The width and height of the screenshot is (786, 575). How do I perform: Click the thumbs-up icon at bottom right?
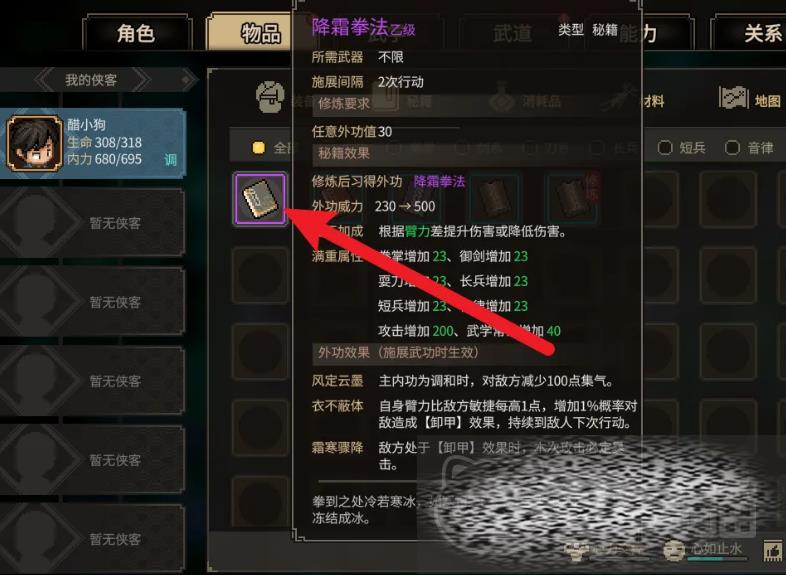(x=774, y=550)
